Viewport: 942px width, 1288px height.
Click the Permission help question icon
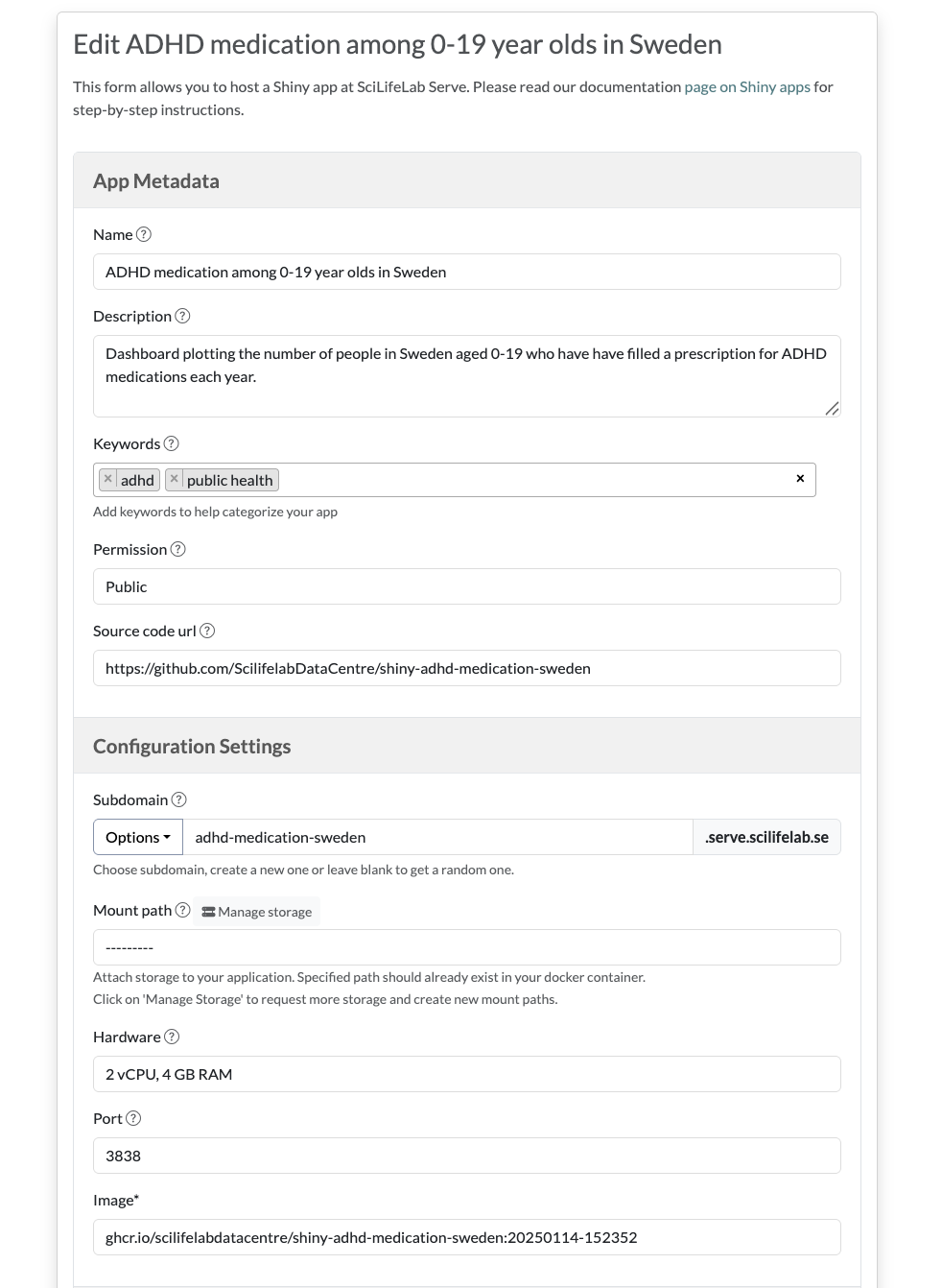(x=177, y=549)
